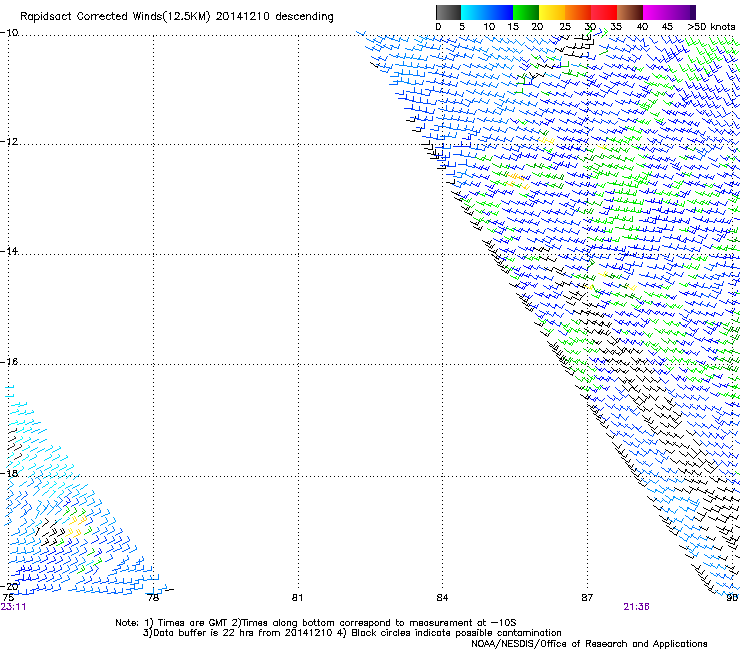This screenshot has height=650, width=740.
Task: Click 'NOAA/NESDIS/Office of Research and Applications' credit
Action: pos(589,644)
